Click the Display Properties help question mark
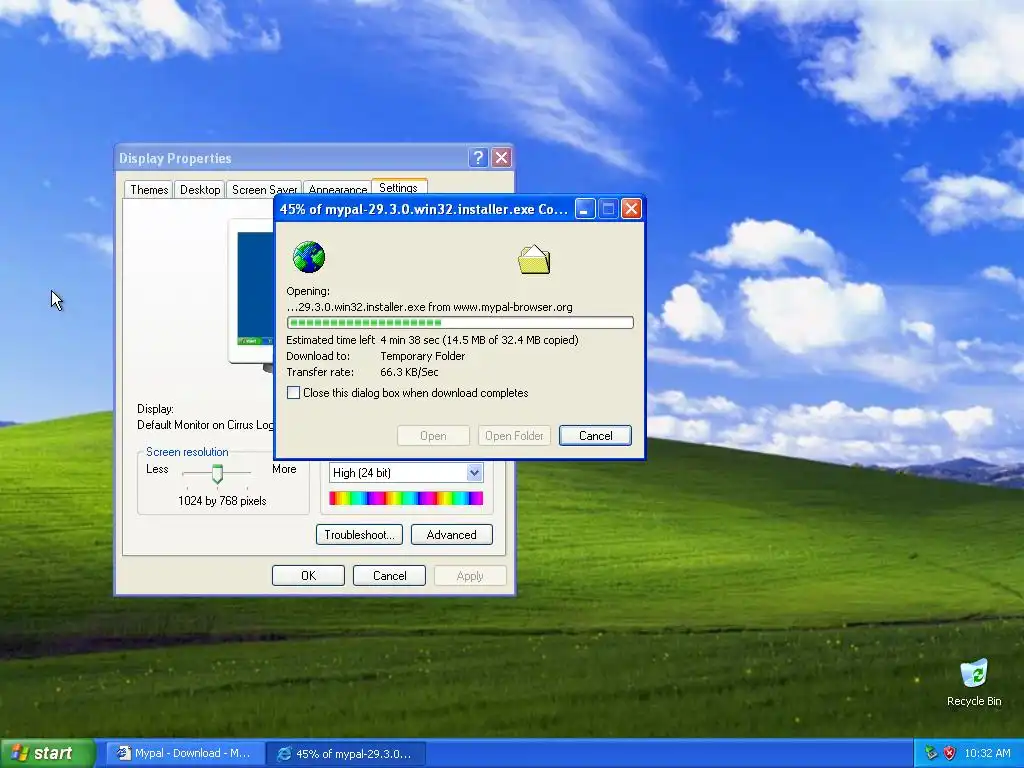 pyautogui.click(x=478, y=157)
